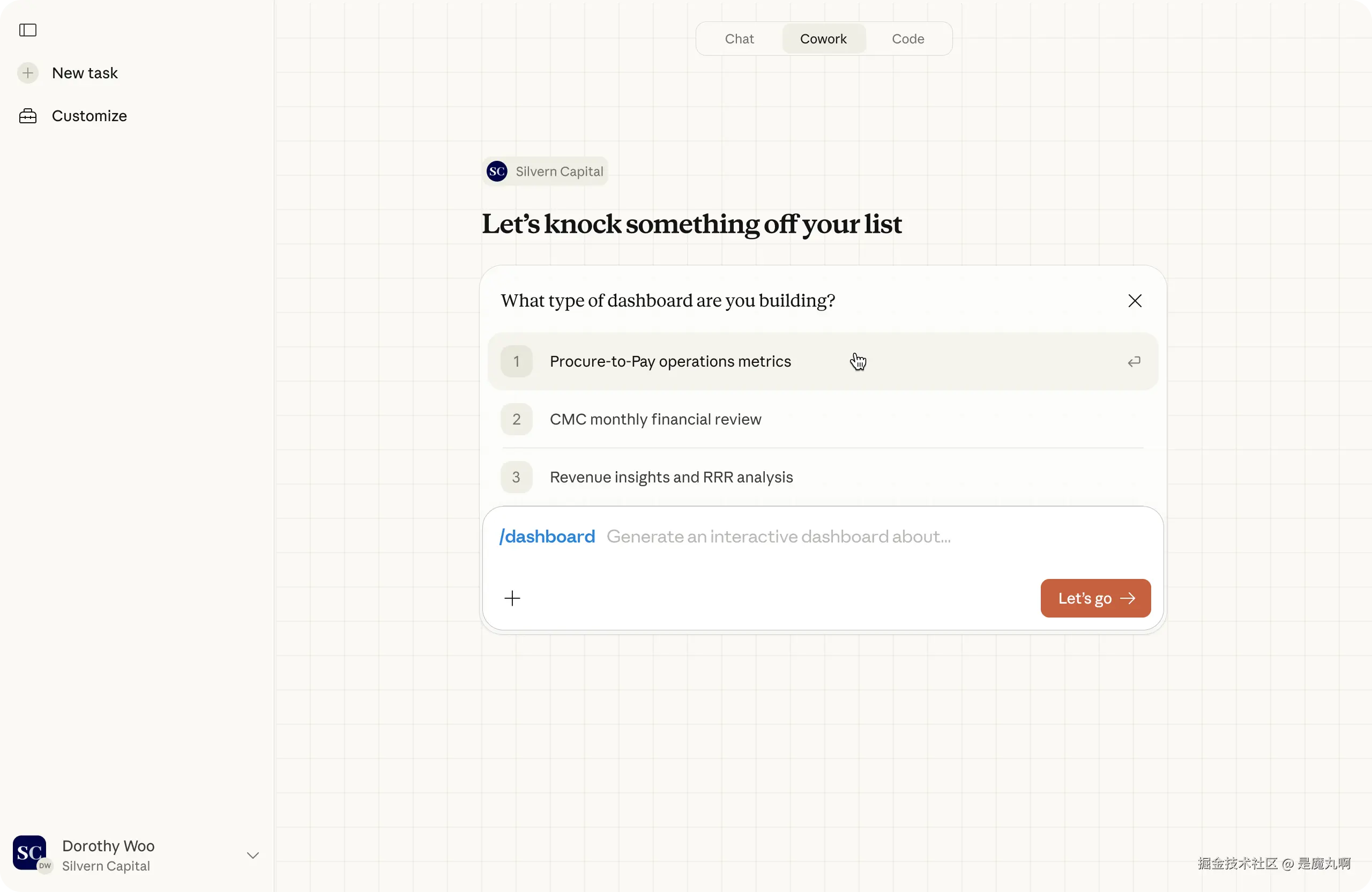Select the Cowork tab
The image size is (1372, 892).
click(823, 39)
